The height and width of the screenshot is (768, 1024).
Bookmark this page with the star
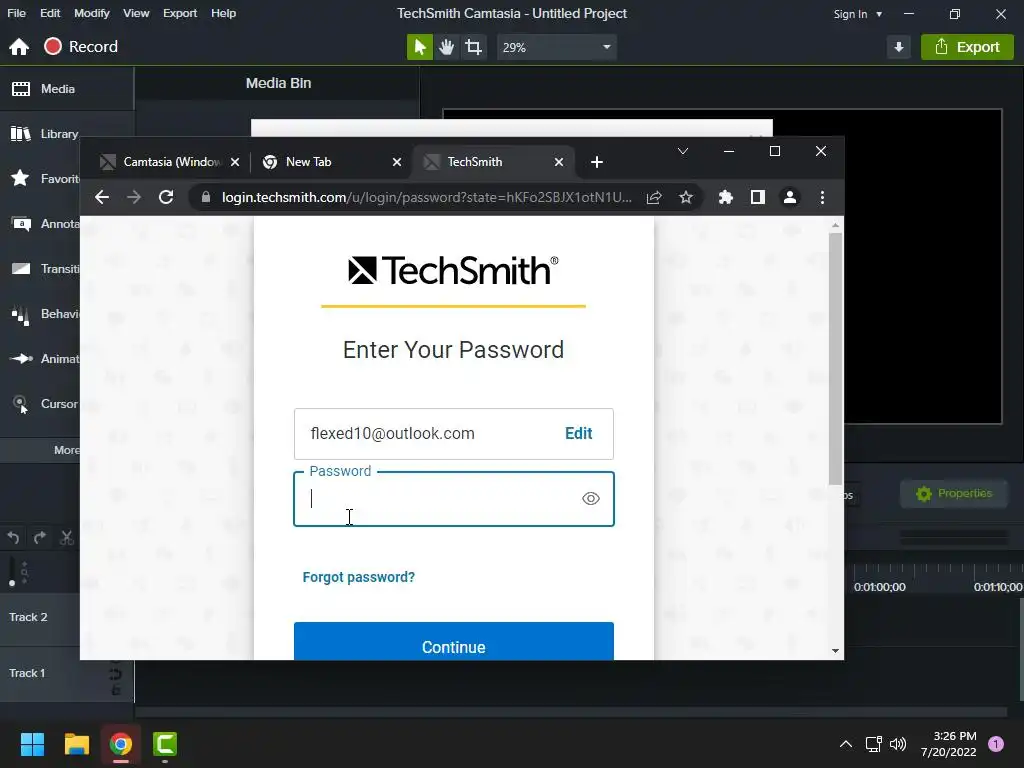686,197
